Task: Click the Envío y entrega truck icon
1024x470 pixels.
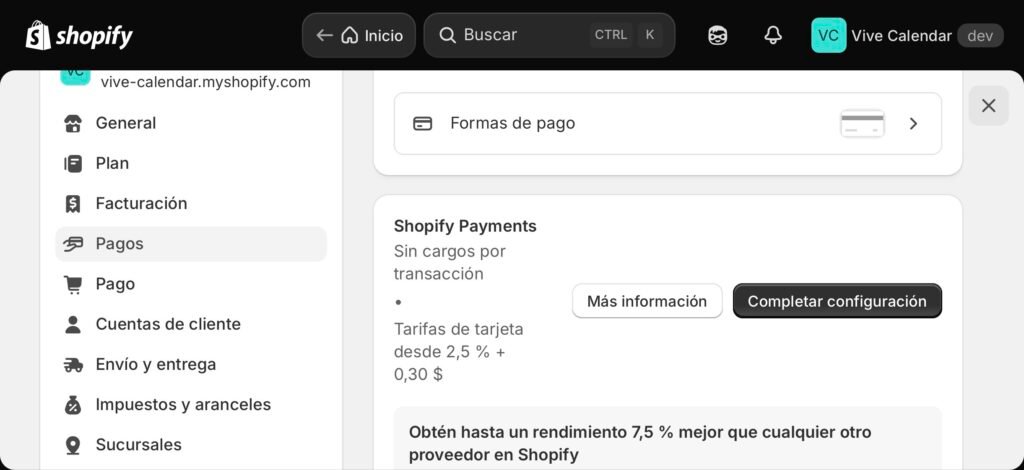Action: pyautogui.click(x=73, y=365)
